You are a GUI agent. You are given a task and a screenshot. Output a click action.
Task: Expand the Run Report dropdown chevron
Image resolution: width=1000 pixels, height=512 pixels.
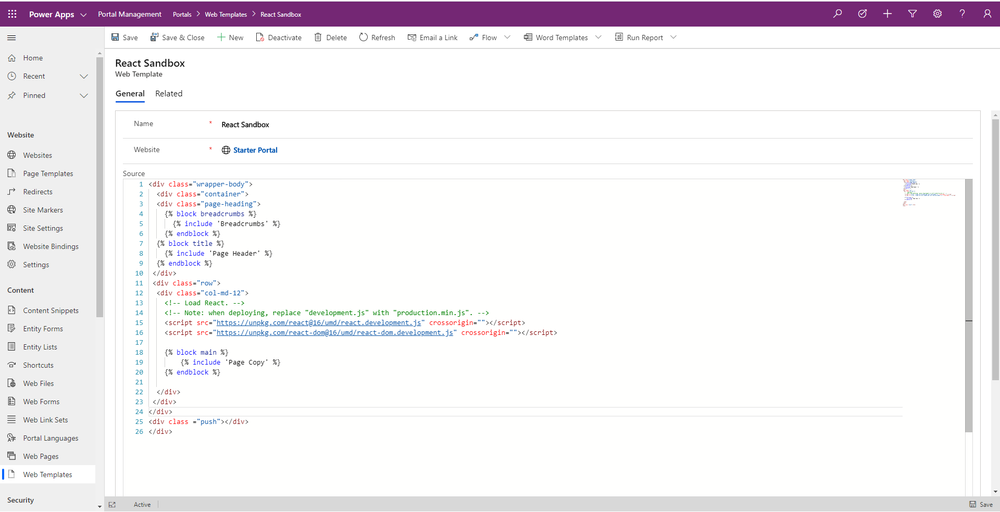point(673,38)
